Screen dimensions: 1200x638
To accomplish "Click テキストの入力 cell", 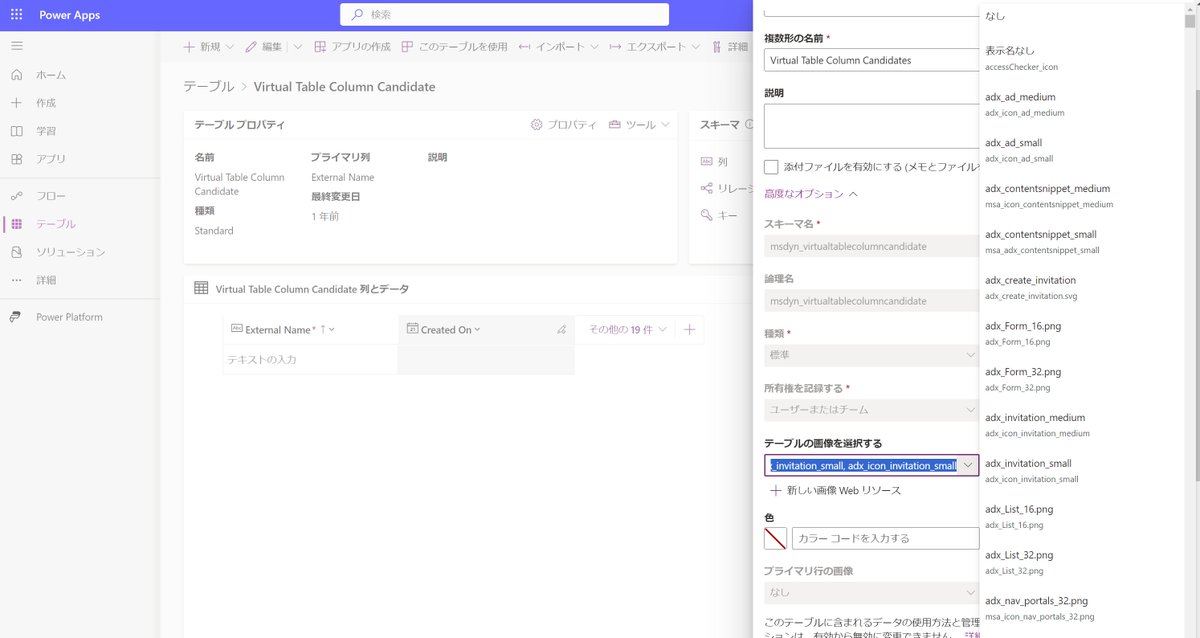I will [311, 359].
